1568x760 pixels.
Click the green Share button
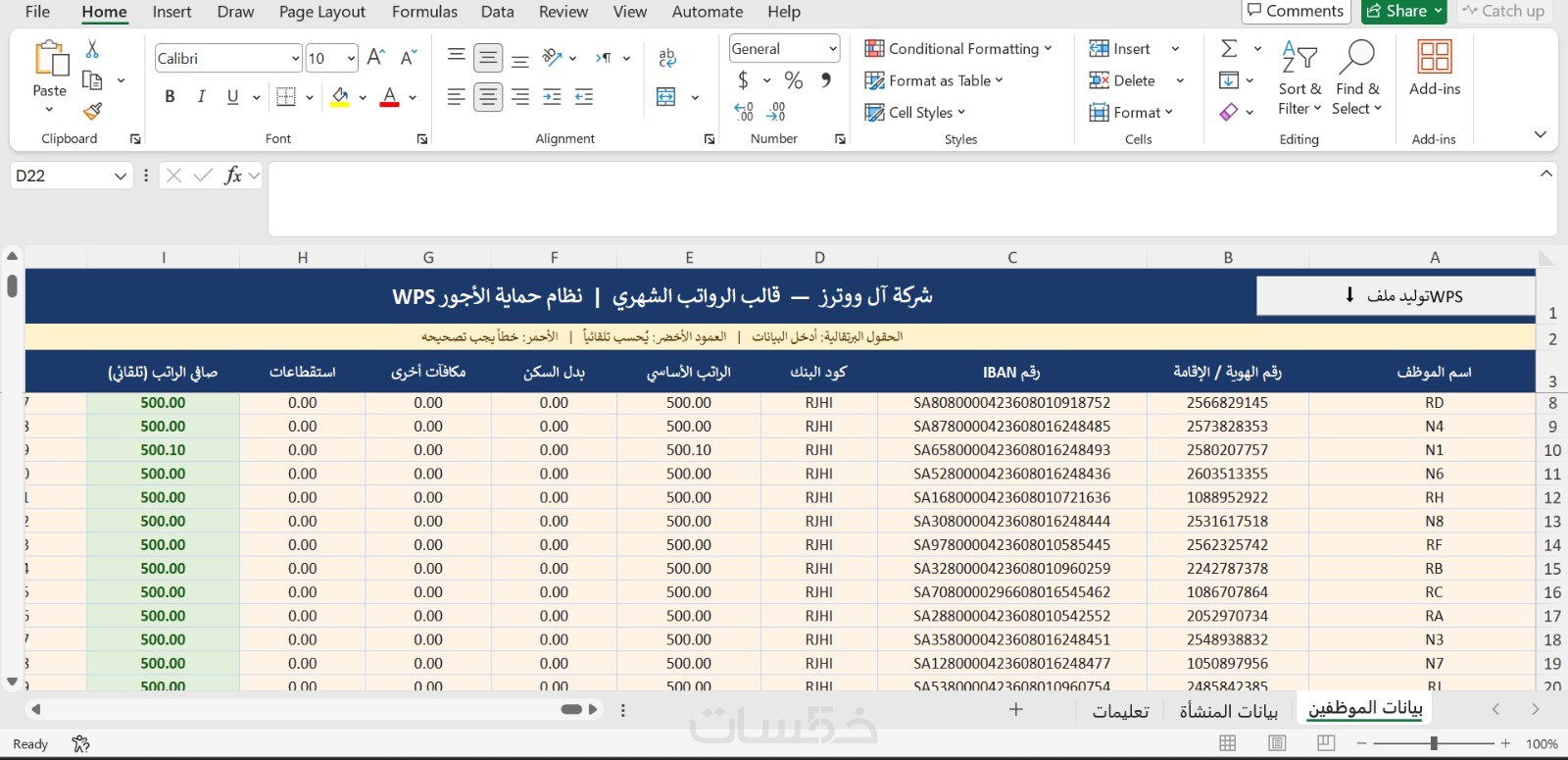pos(1404,11)
